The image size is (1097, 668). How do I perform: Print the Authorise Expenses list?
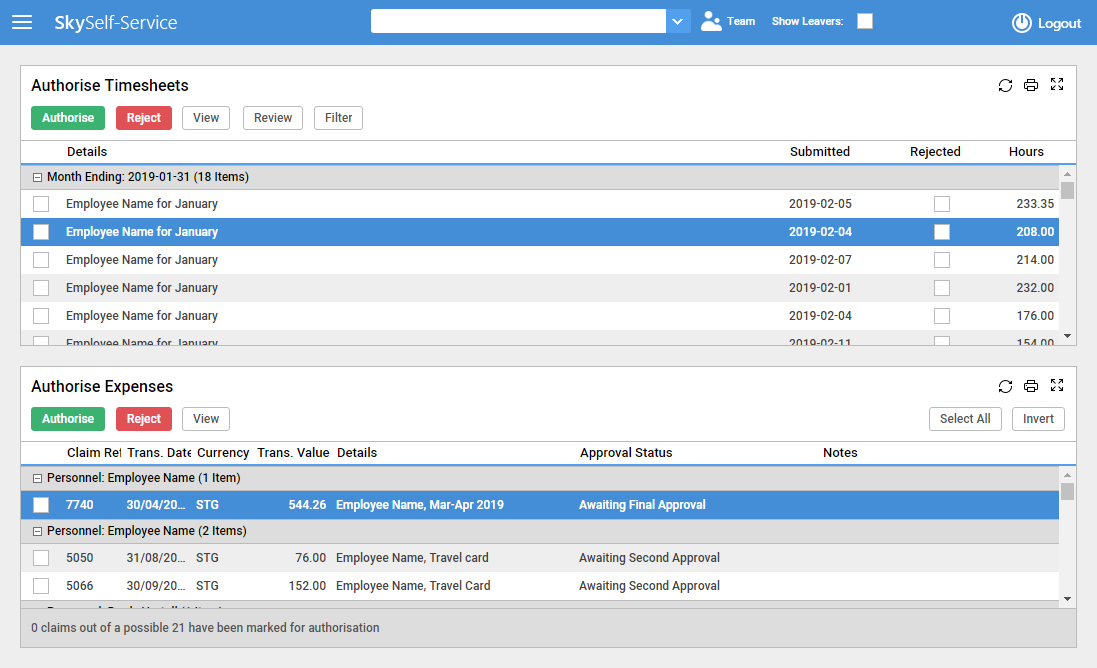(x=1031, y=386)
